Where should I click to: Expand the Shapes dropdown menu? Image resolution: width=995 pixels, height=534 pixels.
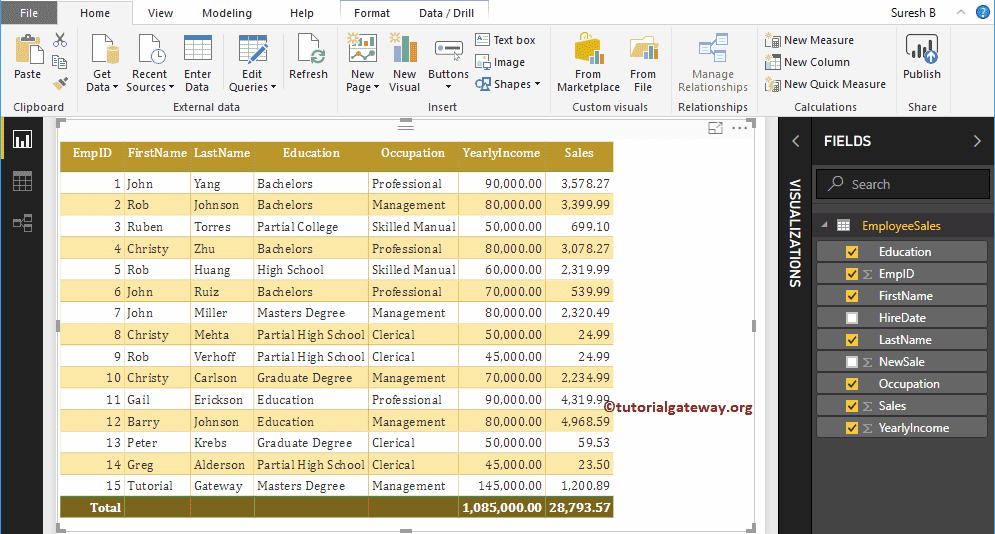(516, 85)
